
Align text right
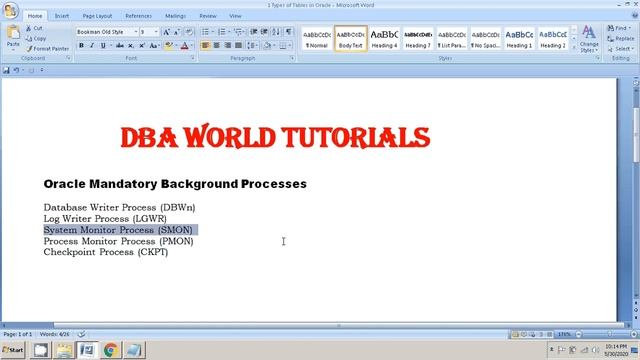(228, 45)
